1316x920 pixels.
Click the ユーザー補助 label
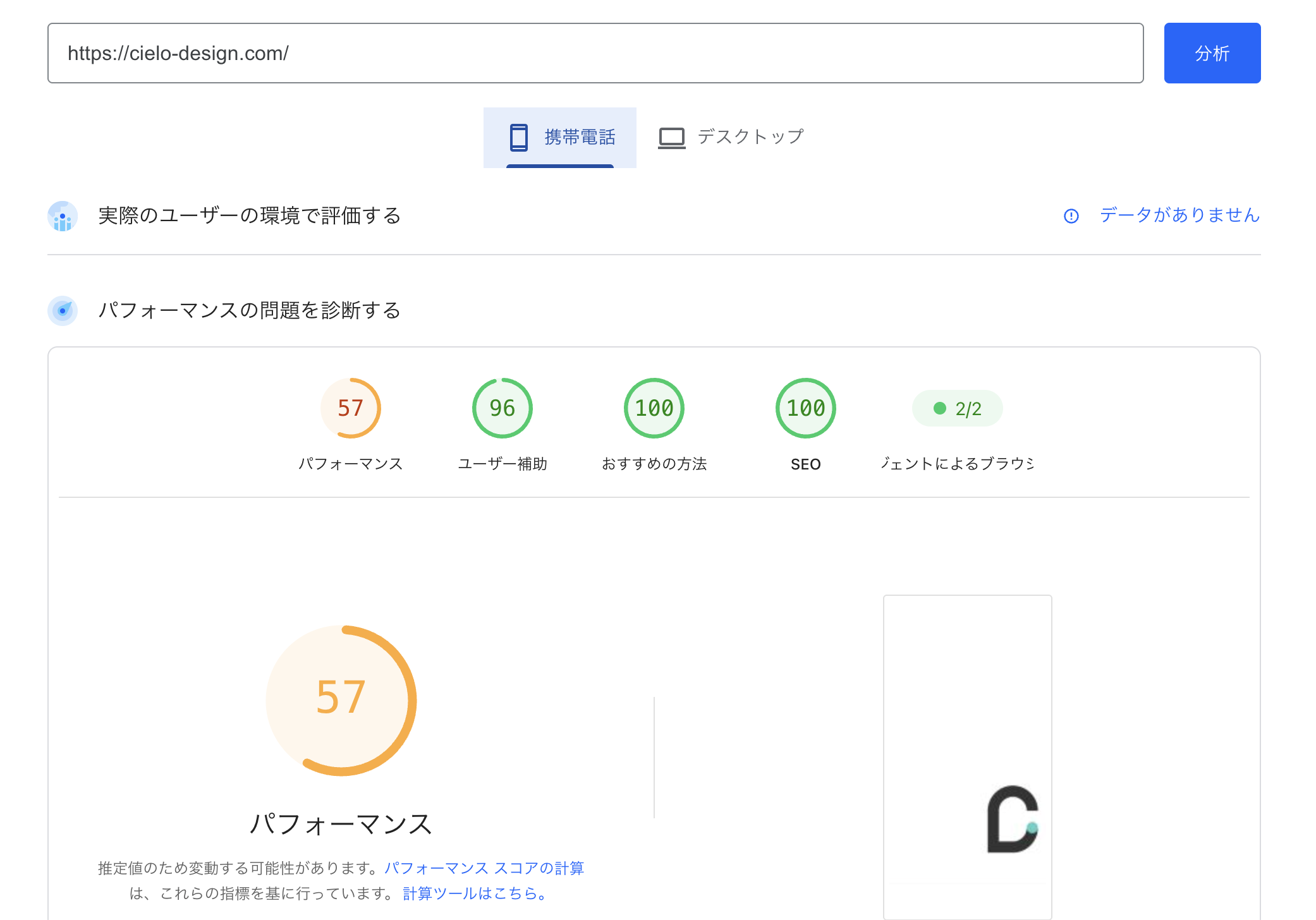point(502,464)
